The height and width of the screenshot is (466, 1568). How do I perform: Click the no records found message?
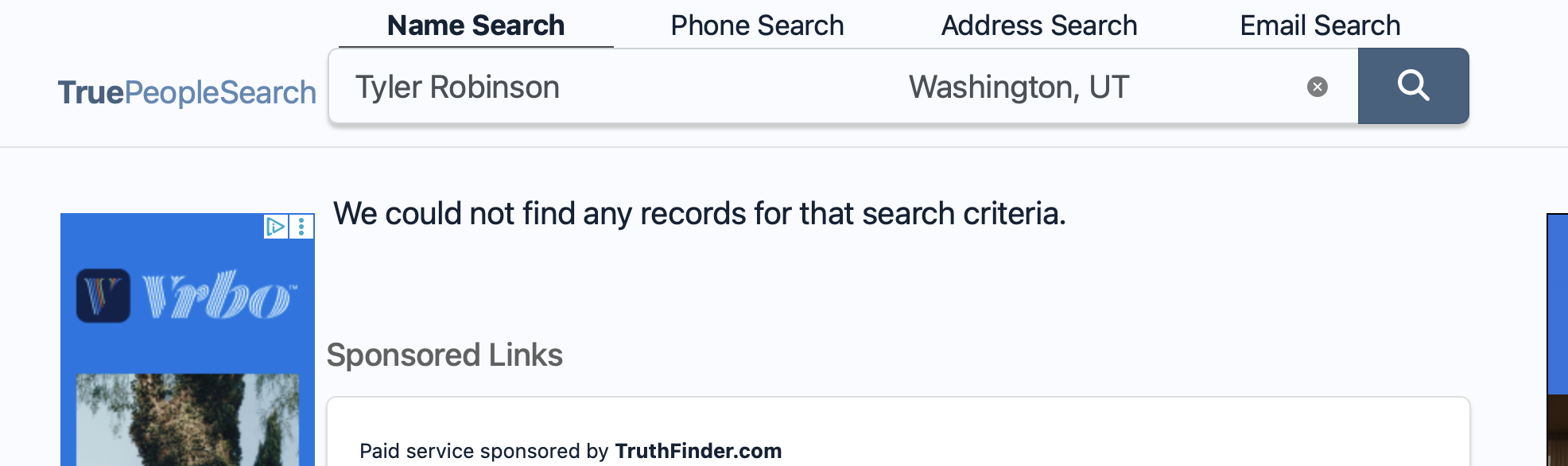coord(699,214)
